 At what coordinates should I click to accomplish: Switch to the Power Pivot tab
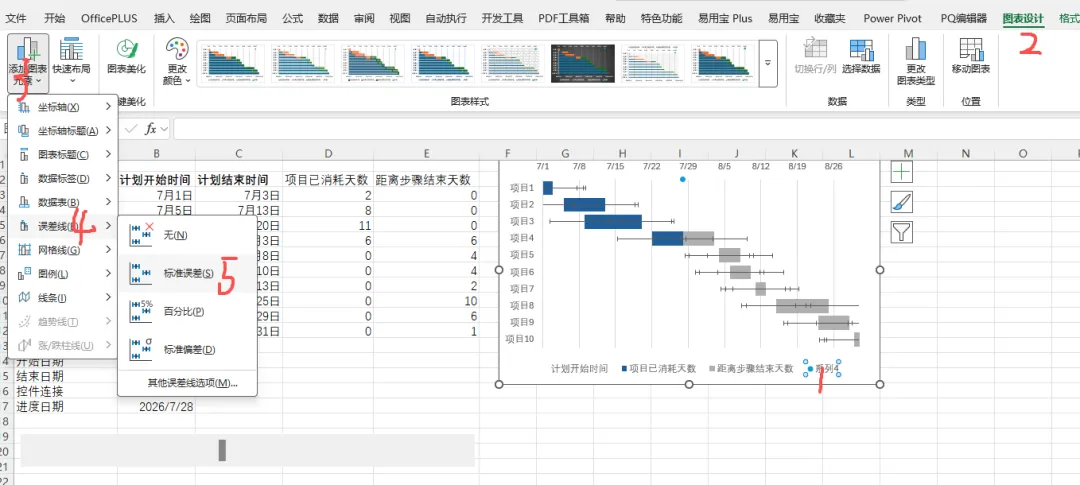coord(893,19)
